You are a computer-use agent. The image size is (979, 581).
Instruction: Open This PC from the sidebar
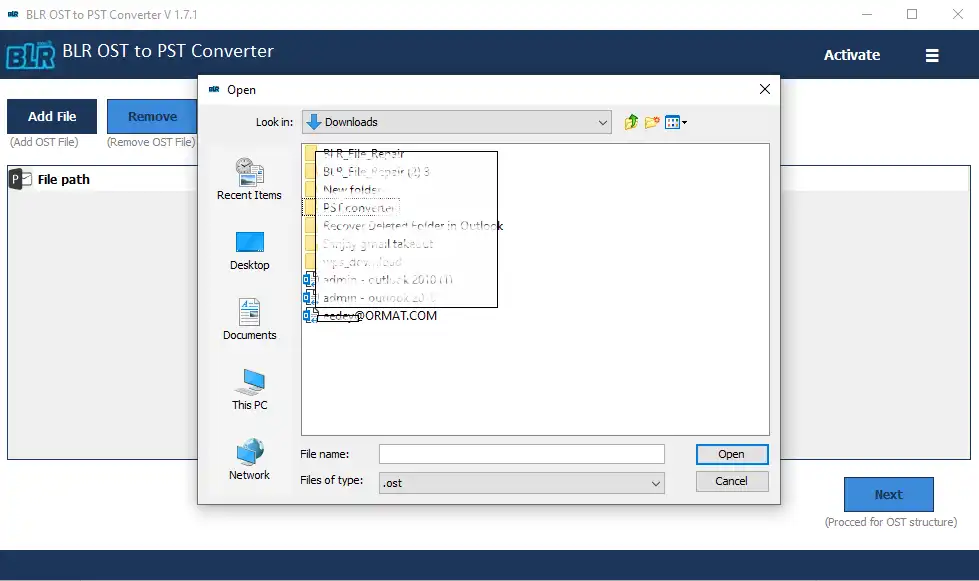coord(249,390)
